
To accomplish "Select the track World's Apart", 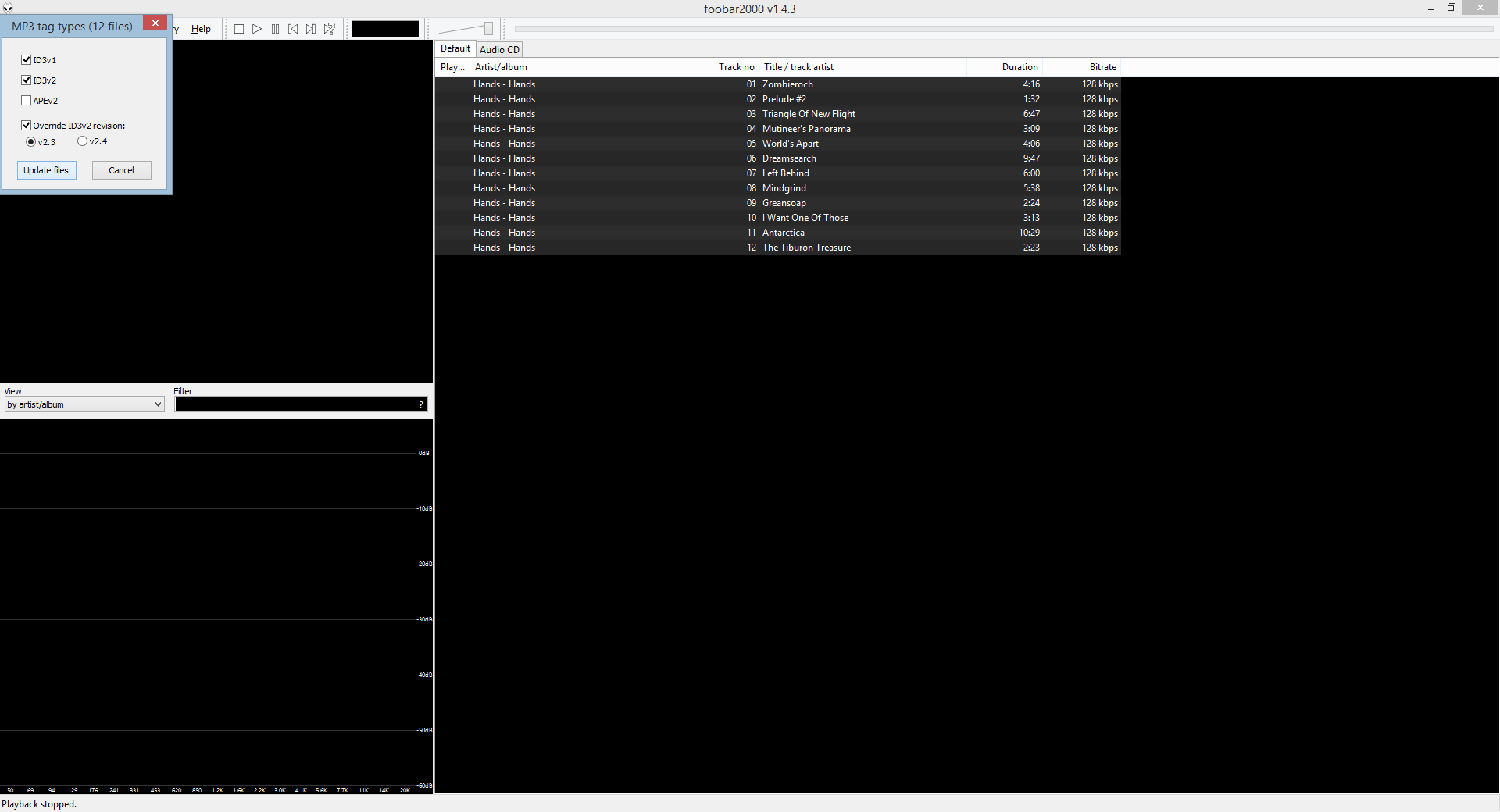I will (778, 144).
